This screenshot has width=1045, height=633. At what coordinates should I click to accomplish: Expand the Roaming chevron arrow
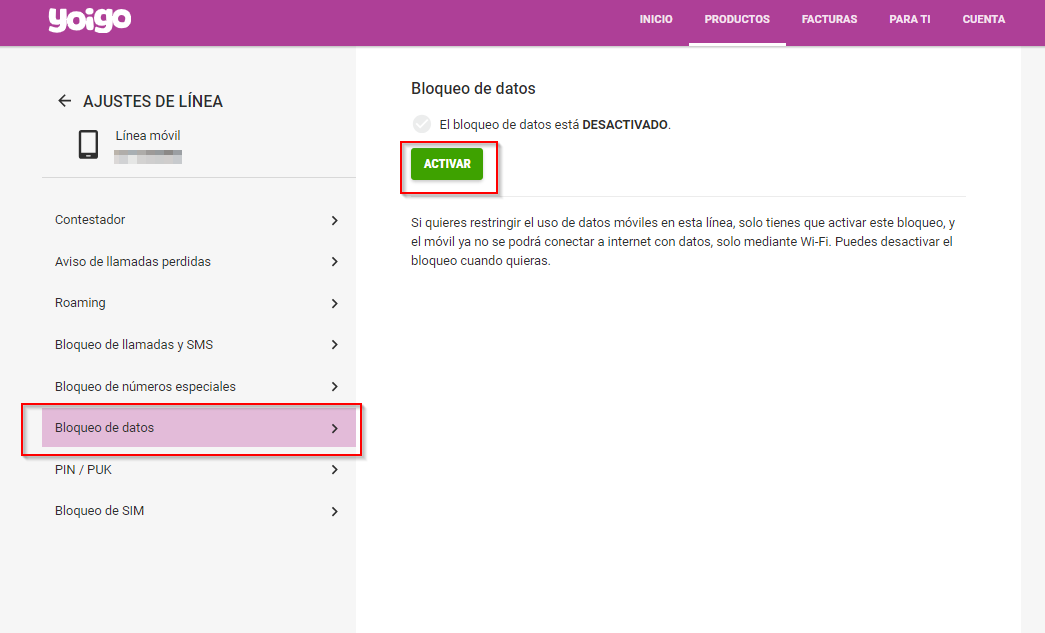click(x=334, y=303)
